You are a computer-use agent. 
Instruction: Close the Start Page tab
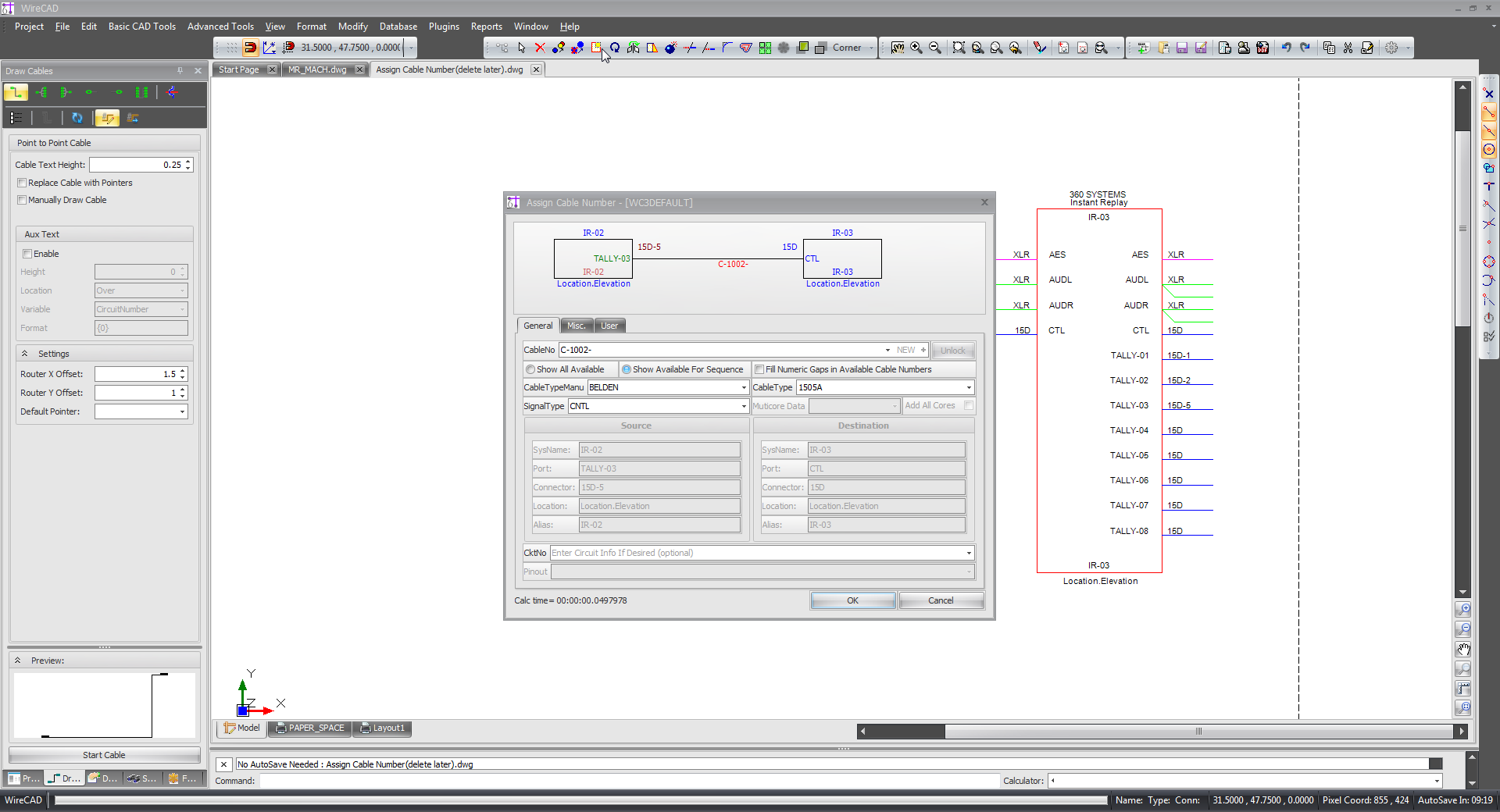[272, 69]
